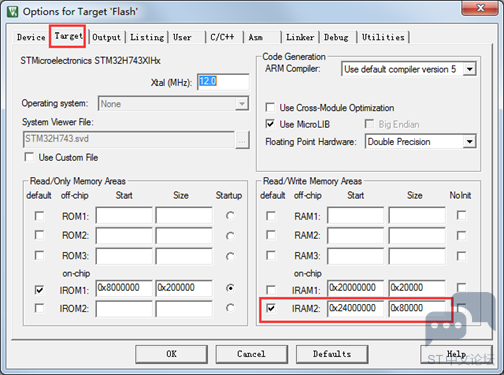Toggle the Big Endian checkbox
Screen dimensions: 504x375
click(x=369, y=124)
